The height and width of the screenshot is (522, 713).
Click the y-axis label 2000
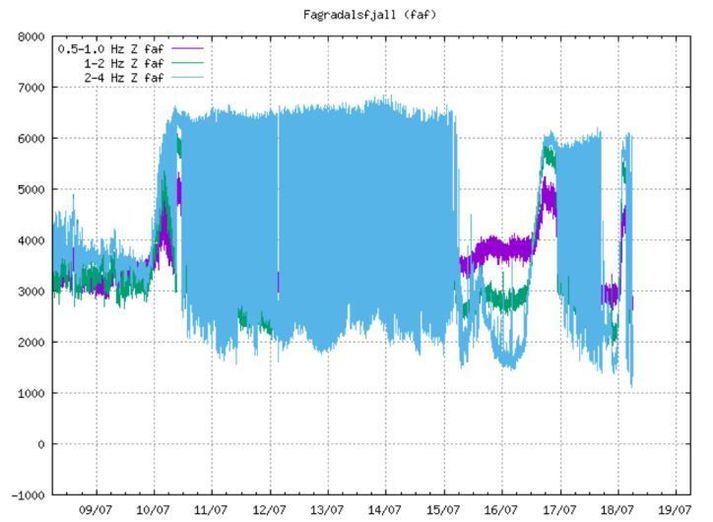[31, 342]
